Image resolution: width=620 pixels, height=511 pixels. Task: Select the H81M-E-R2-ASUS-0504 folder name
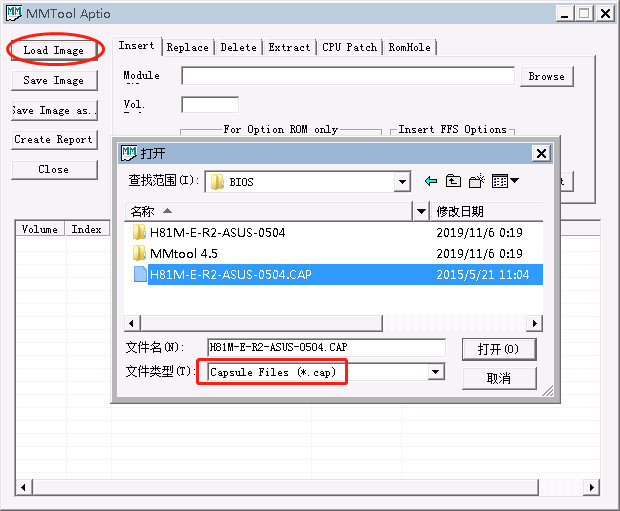tap(217, 232)
